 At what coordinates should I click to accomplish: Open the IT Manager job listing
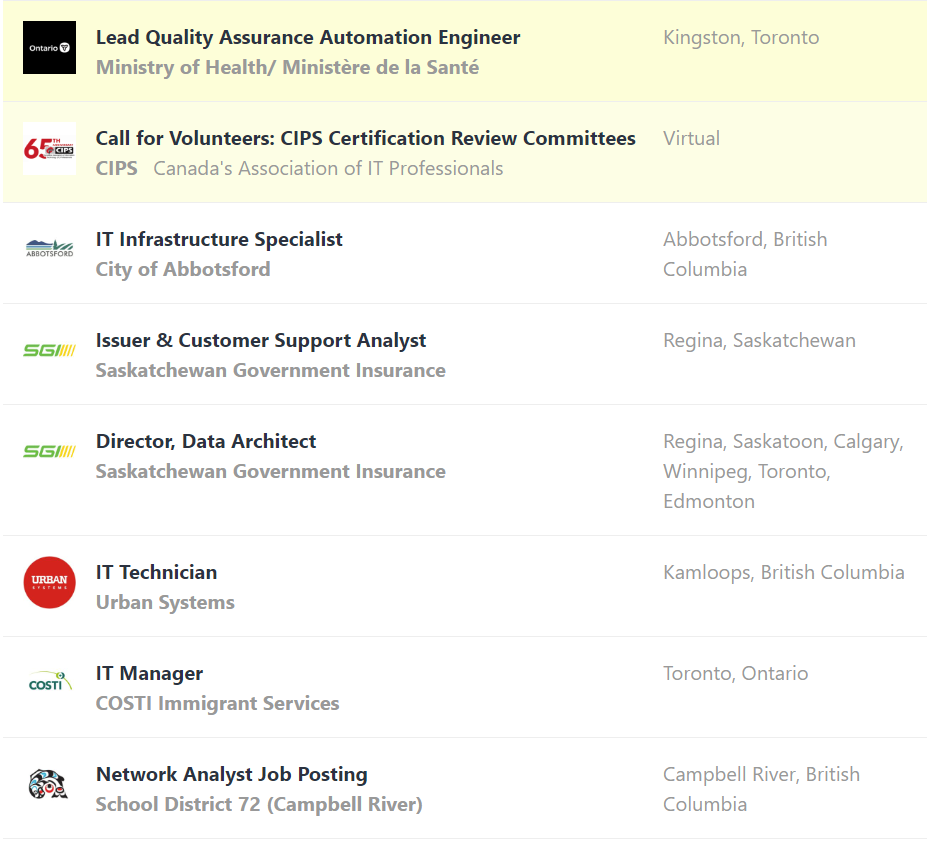[149, 674]
